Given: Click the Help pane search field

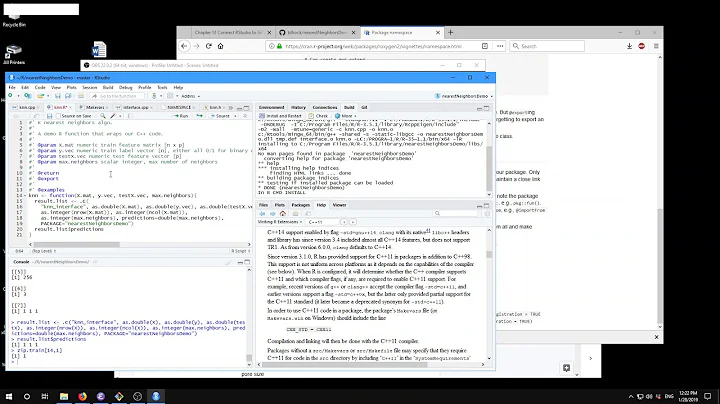Looking at the screenshot, I should tap(457, 213).
